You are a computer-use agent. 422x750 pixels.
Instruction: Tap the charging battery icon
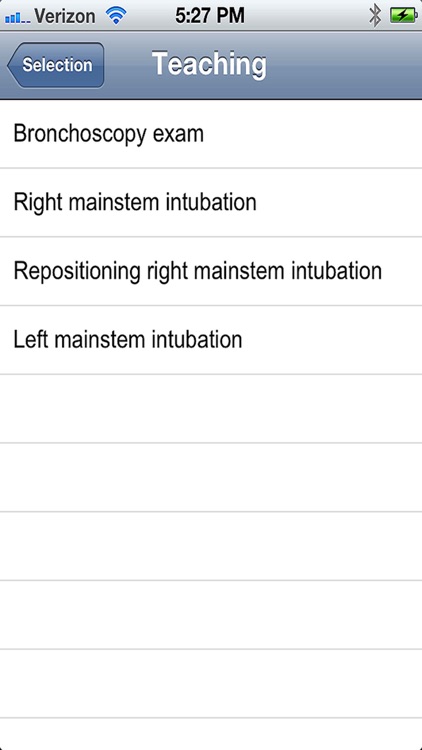click(403, 16)
